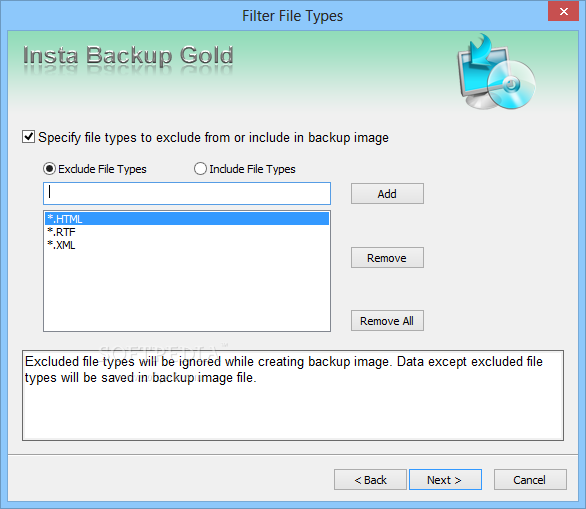The width and height of the screenshot is (586, 509).
Task: Click the Insta Backup Gold monitor disc icon
Action: pos(496,72)
